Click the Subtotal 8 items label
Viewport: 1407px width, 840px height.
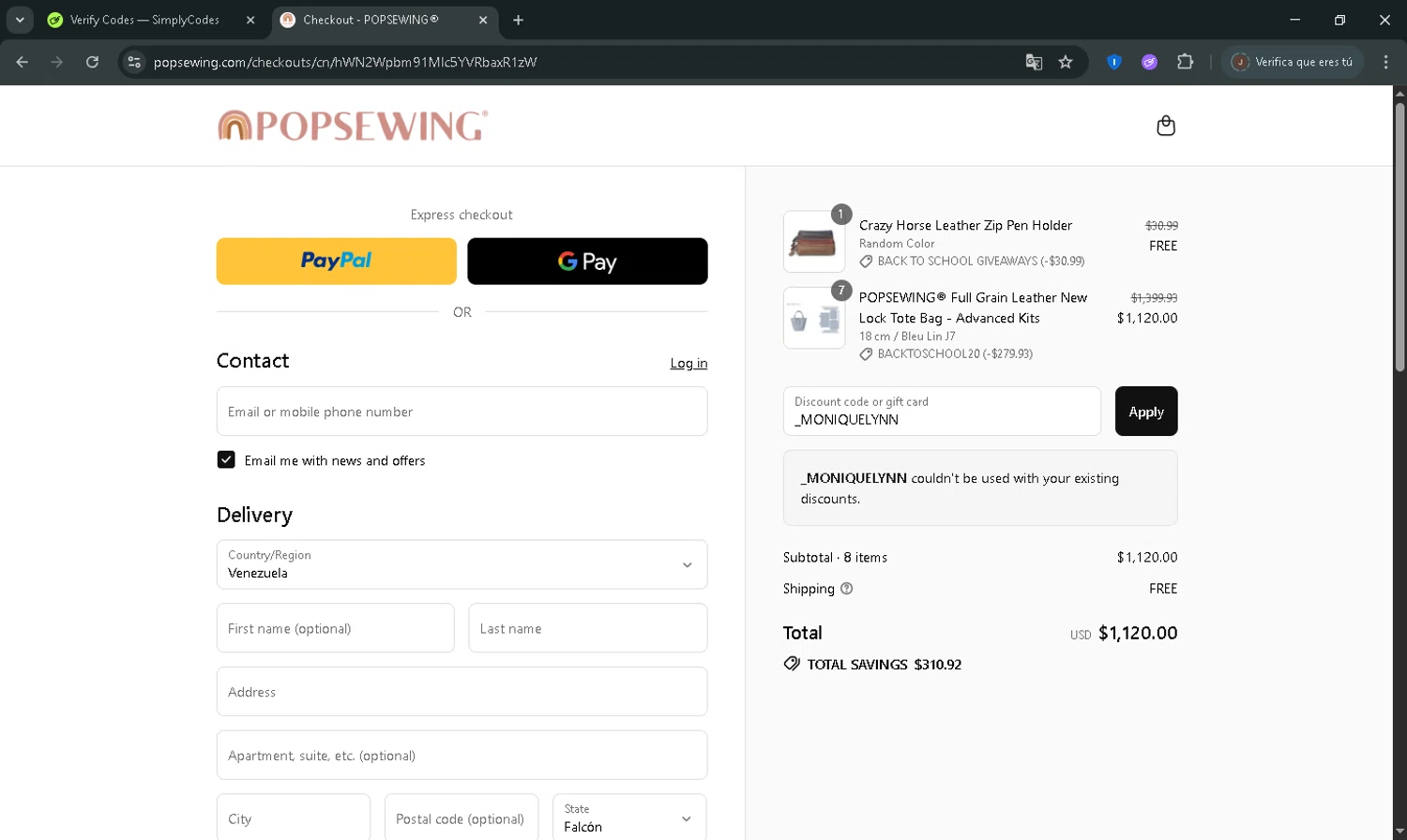pos(835,557)
